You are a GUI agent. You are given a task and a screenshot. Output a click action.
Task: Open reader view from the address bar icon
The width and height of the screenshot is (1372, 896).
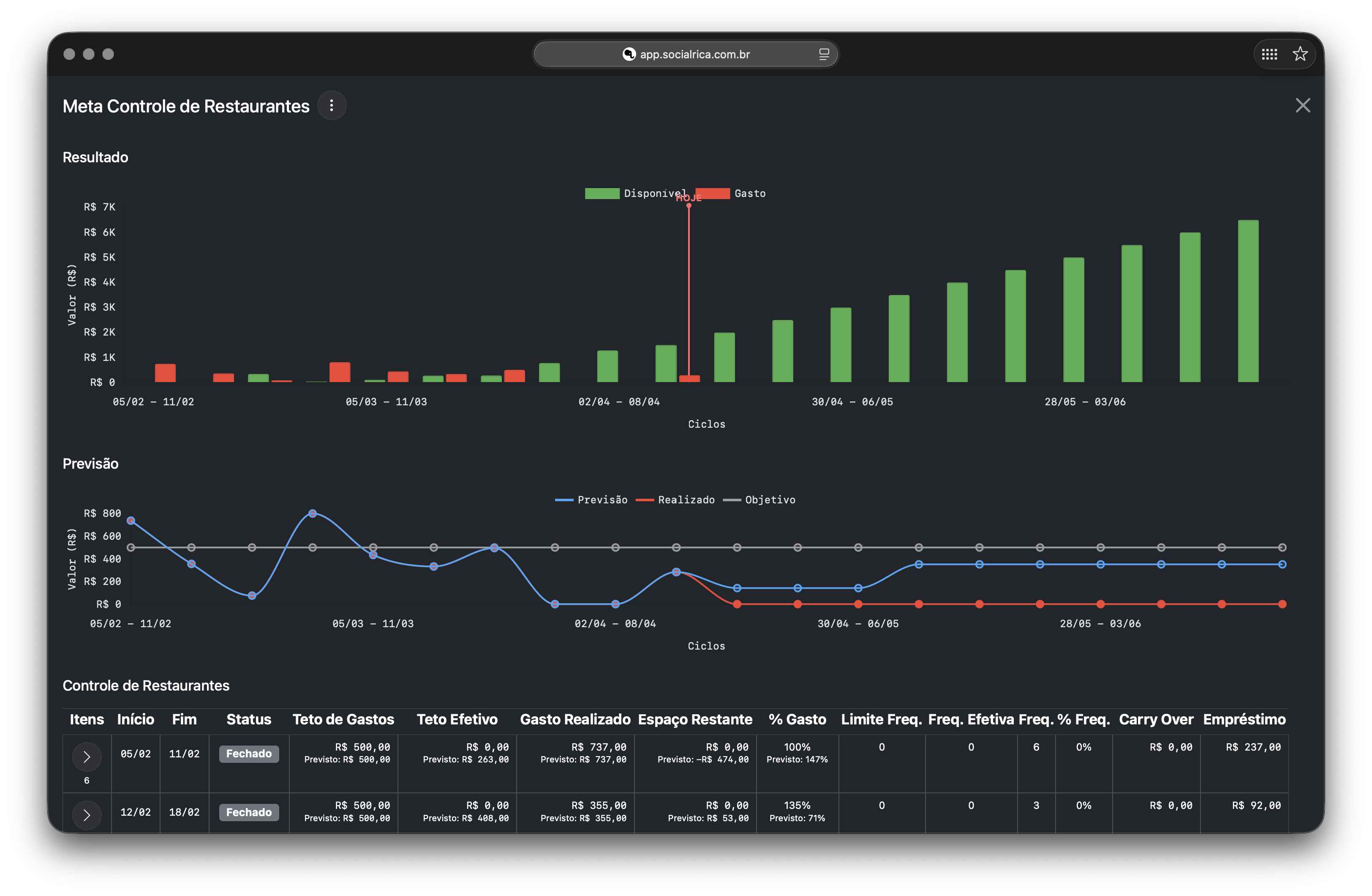(x=824, y=54)
